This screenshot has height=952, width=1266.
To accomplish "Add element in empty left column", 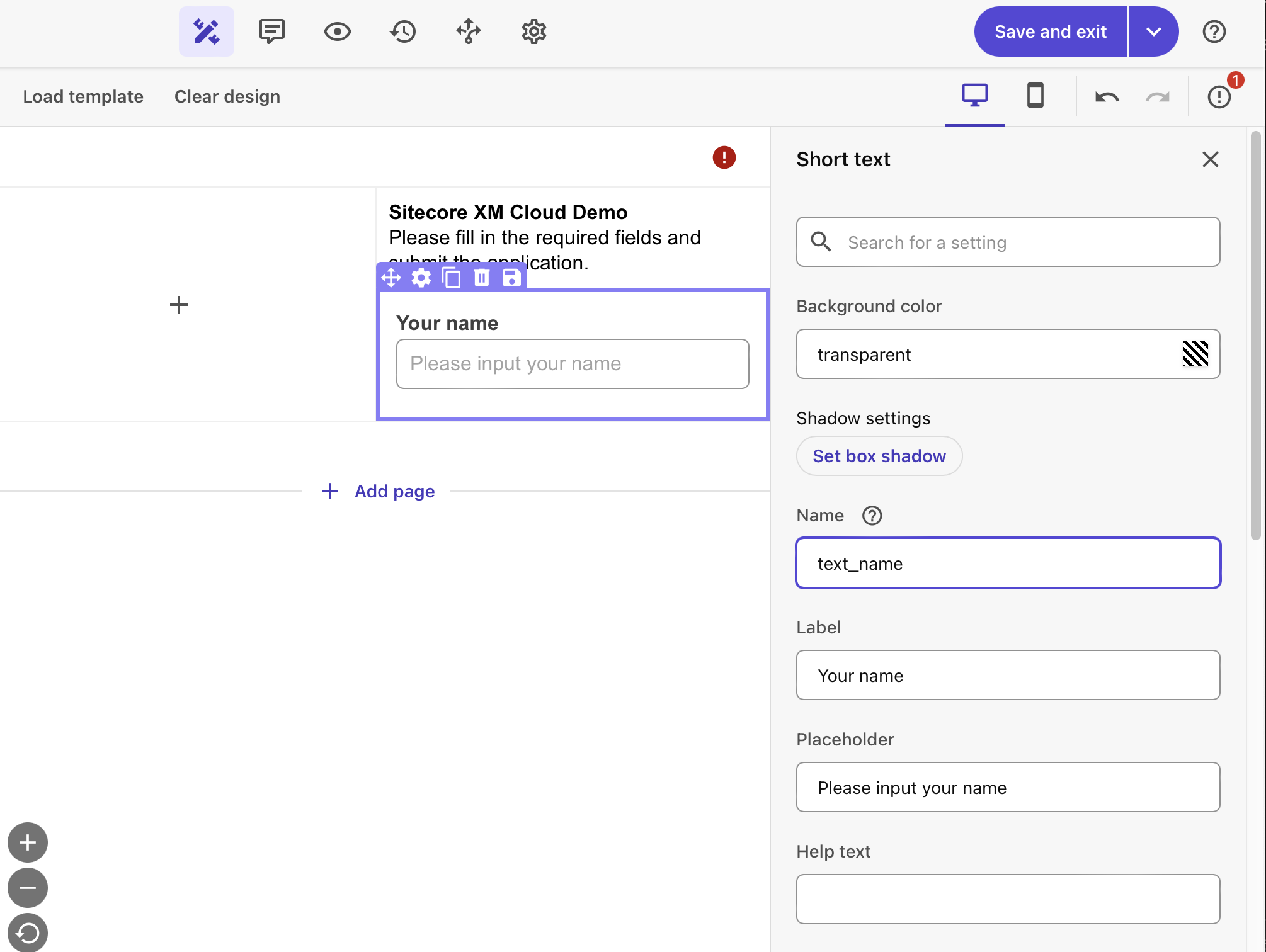I will pos(179,305).
